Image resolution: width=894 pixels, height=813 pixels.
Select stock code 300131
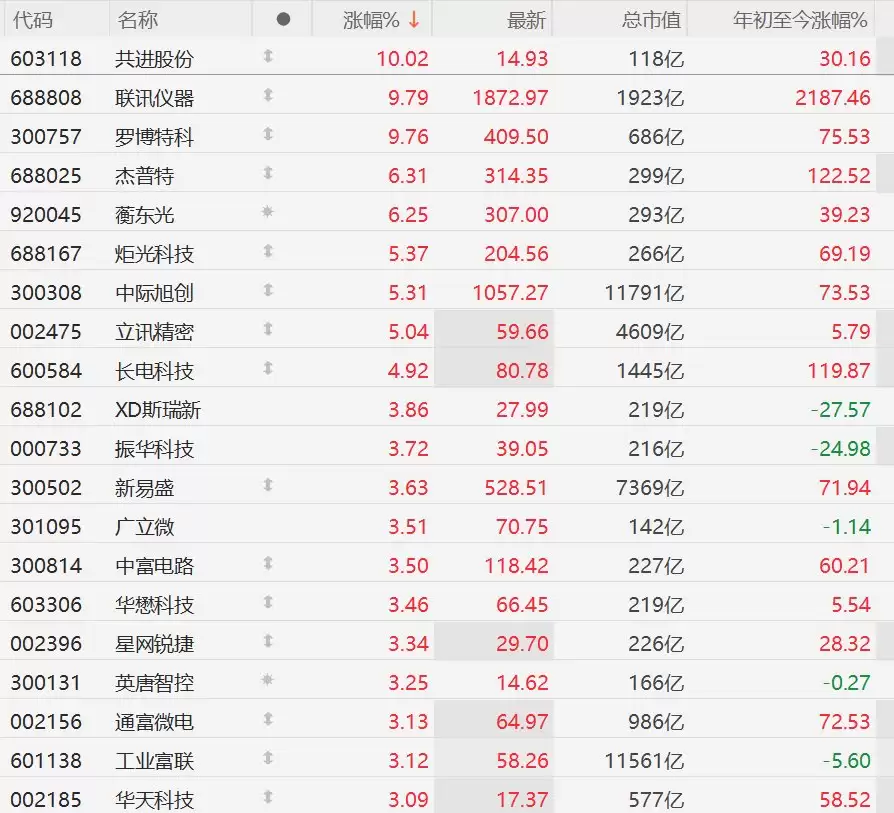click(x=46, y=683)
